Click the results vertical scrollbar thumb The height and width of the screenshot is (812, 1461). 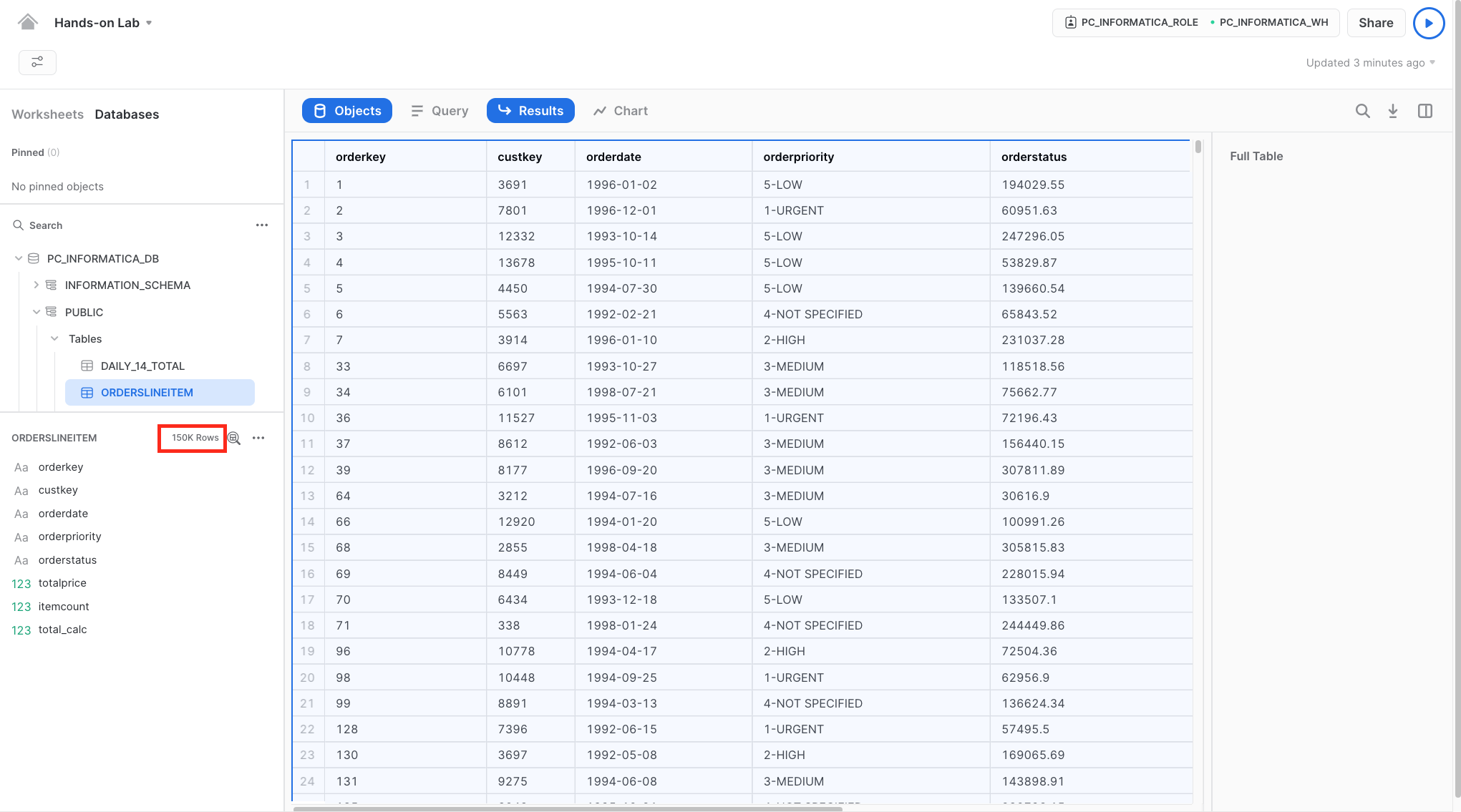click(1198, 147)
